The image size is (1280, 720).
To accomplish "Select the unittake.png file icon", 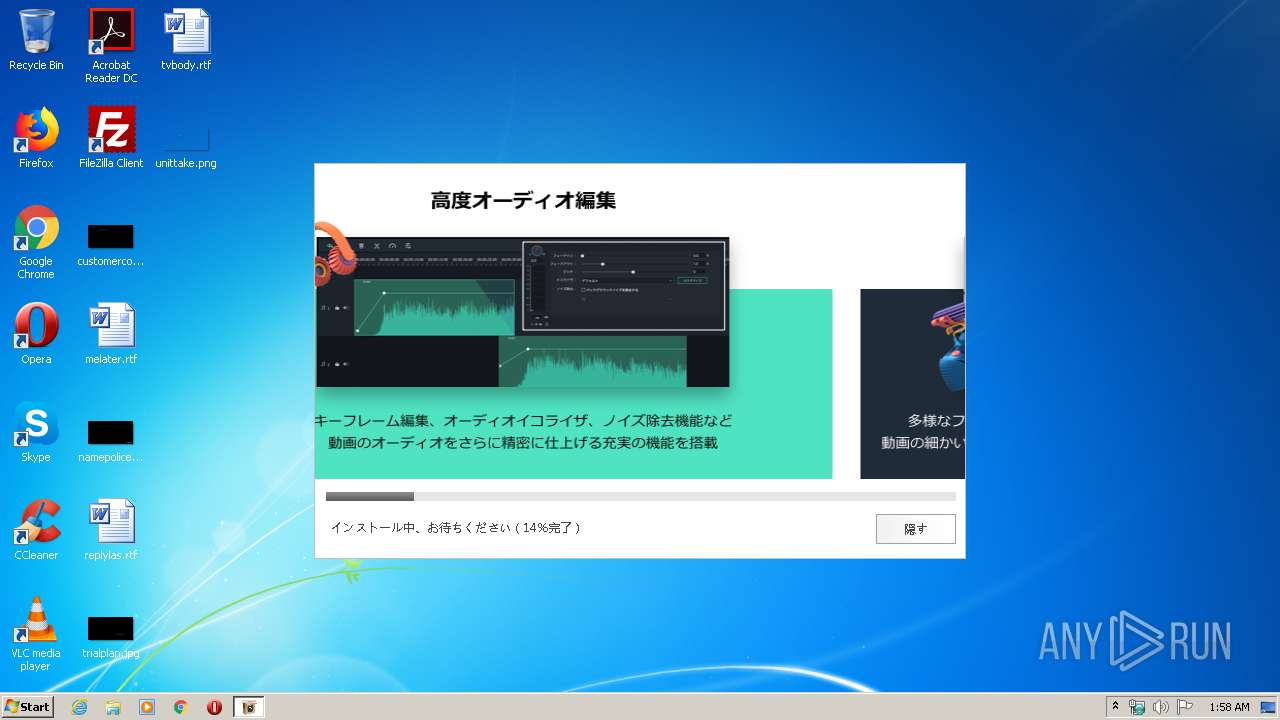I will tap(186, 146).
